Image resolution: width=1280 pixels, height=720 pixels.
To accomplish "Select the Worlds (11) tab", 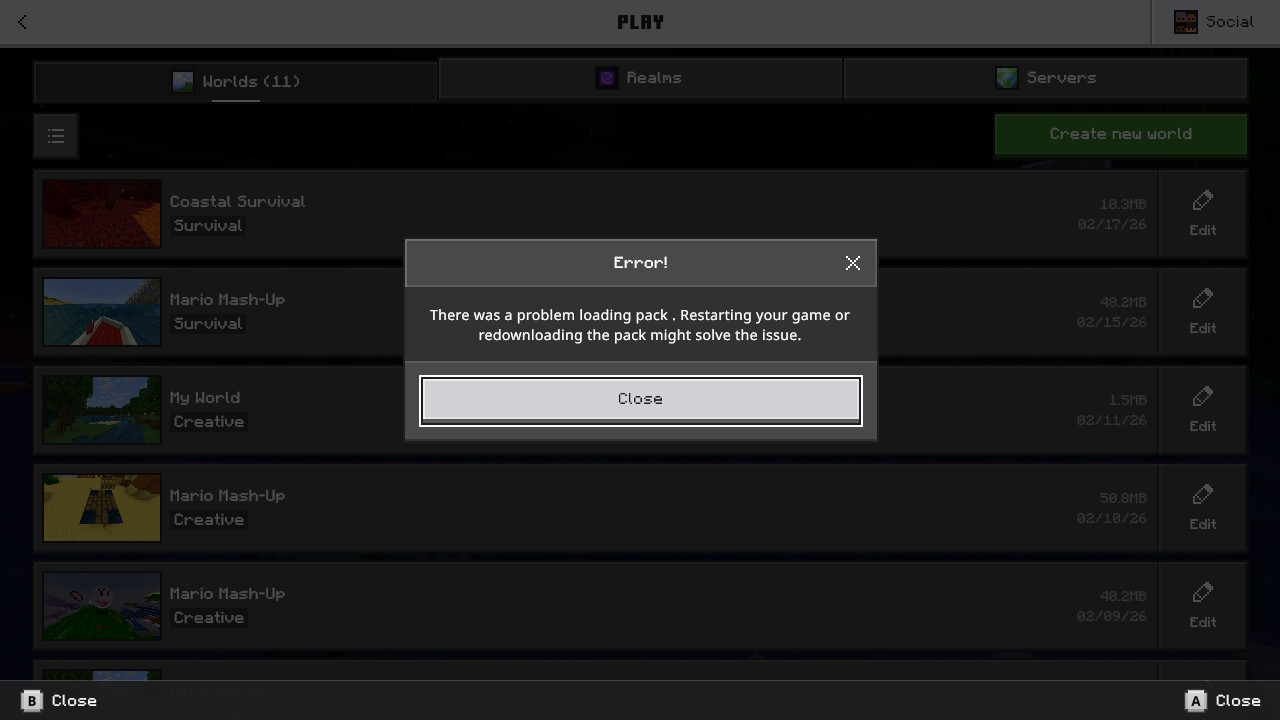I will coord(236,81).
